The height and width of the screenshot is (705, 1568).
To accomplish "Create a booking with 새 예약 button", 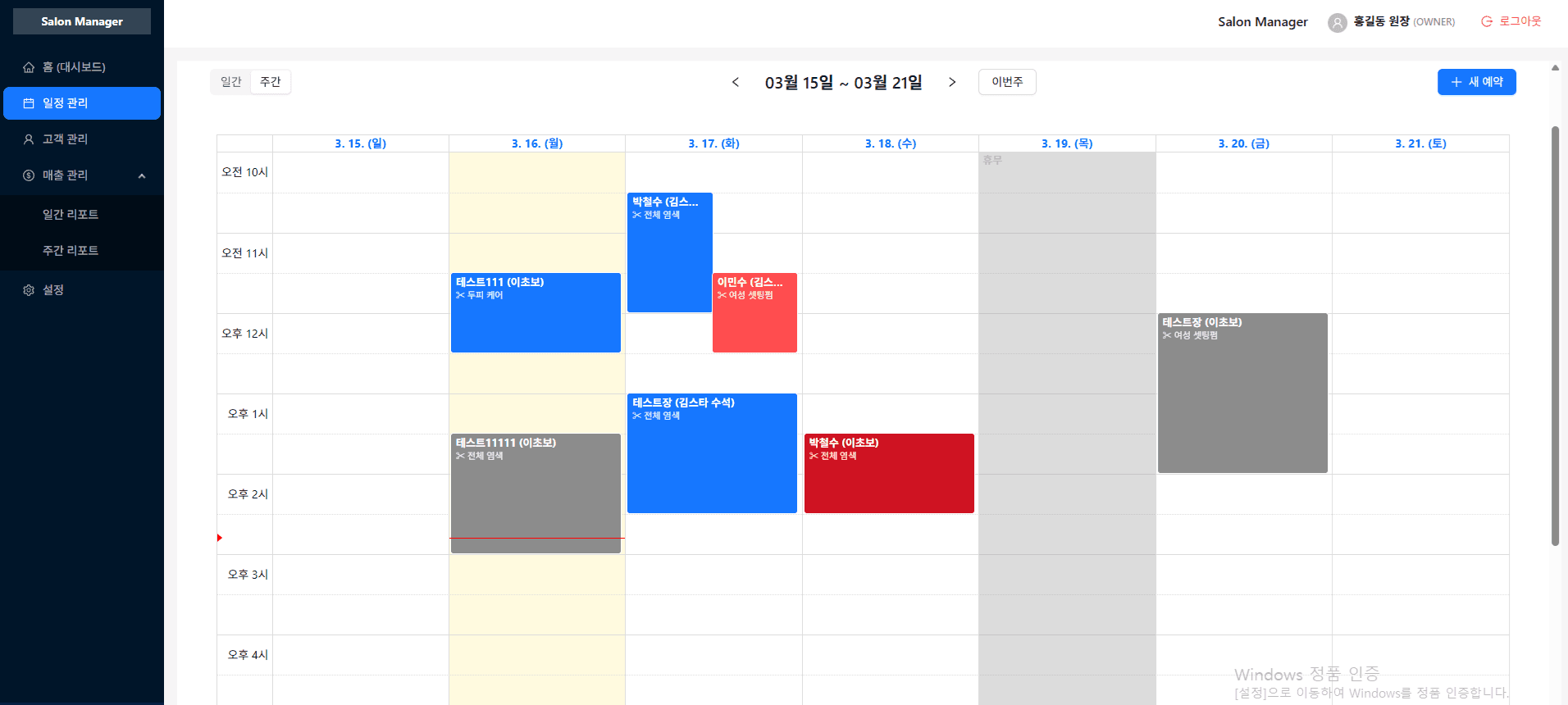I will (x=1476, y=82).
